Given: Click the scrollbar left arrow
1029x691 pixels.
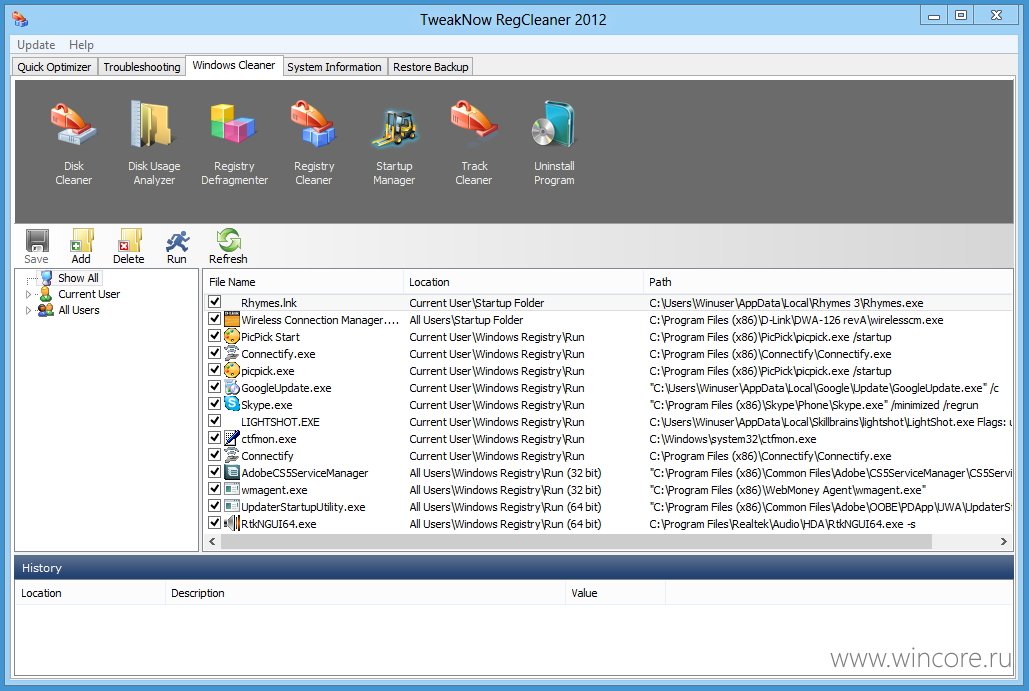Looking at the screenshot, I should pos(212,541).
